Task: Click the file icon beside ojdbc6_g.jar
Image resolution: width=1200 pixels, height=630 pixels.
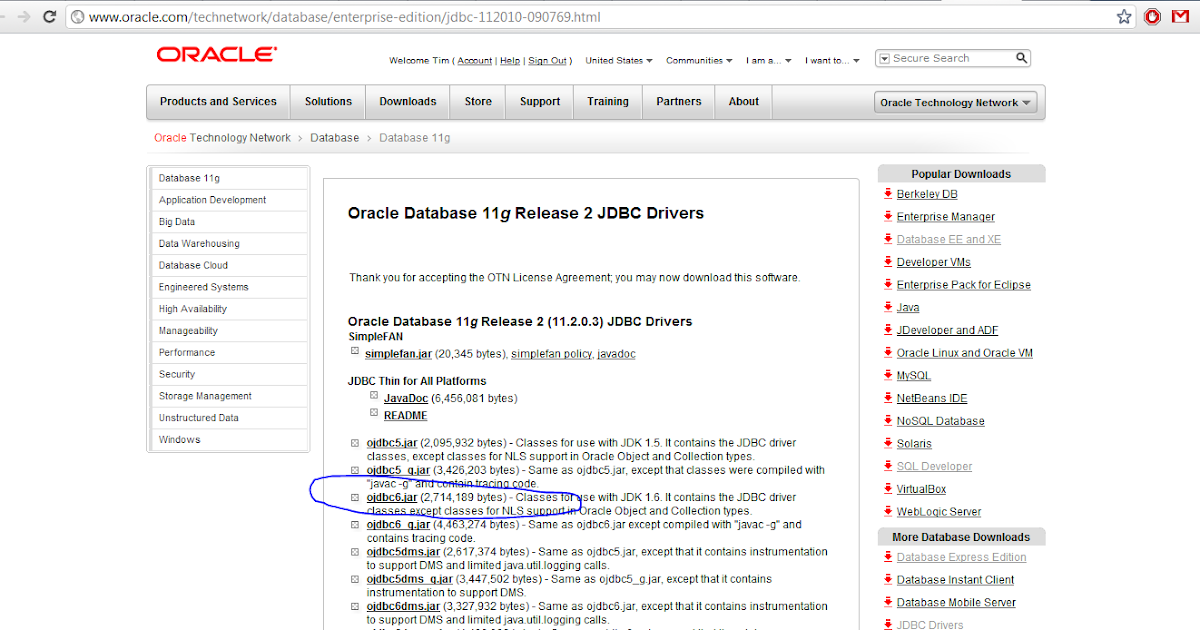Action: pos(355,524)
